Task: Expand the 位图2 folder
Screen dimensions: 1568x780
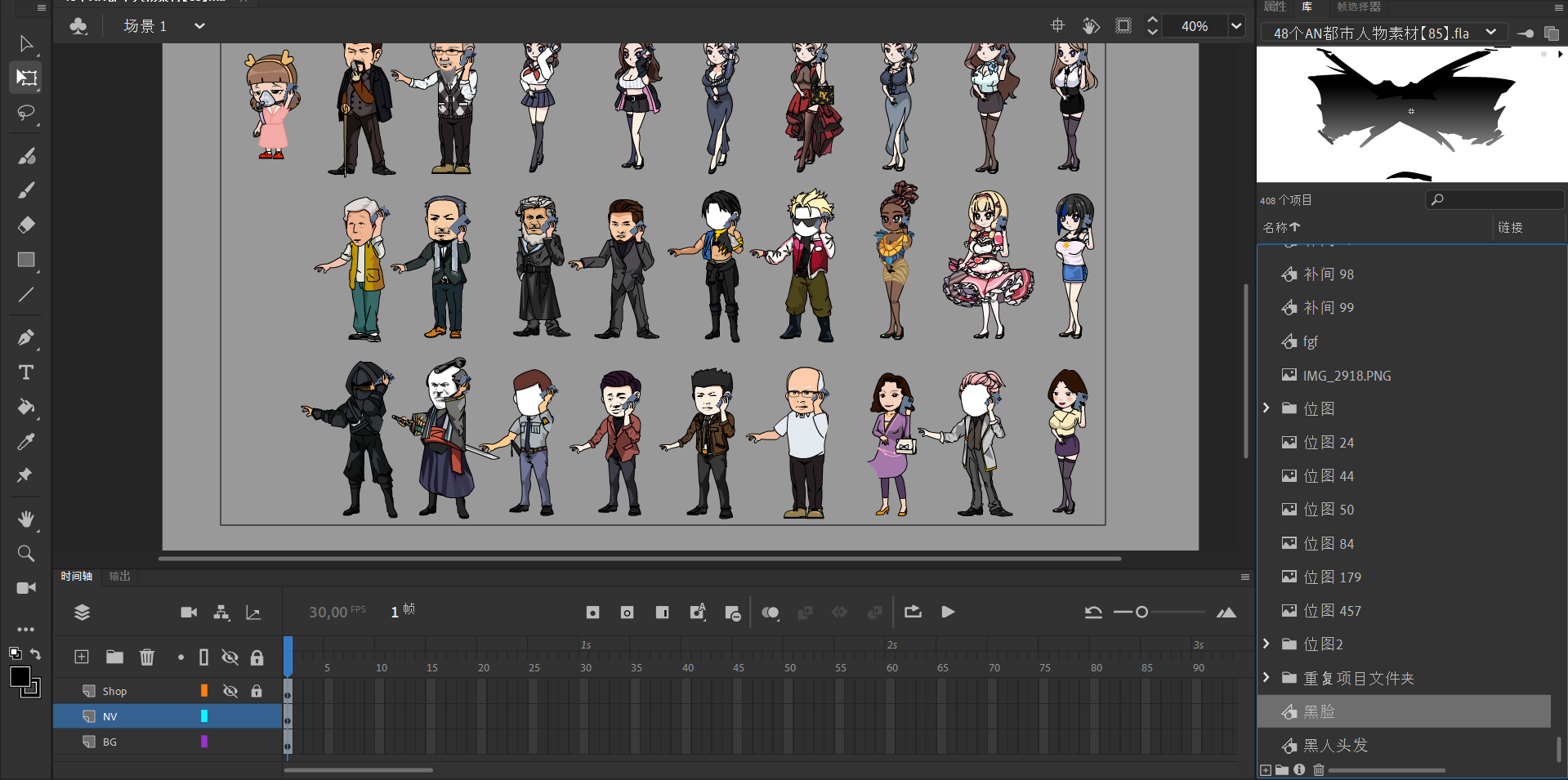Action: click(1266, 644)
